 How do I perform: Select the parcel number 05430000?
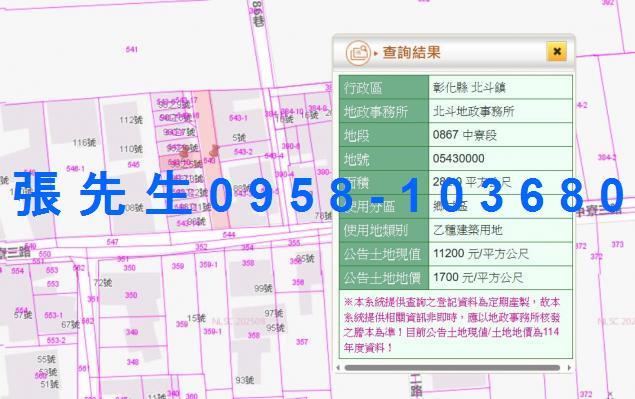pos(458,158)
